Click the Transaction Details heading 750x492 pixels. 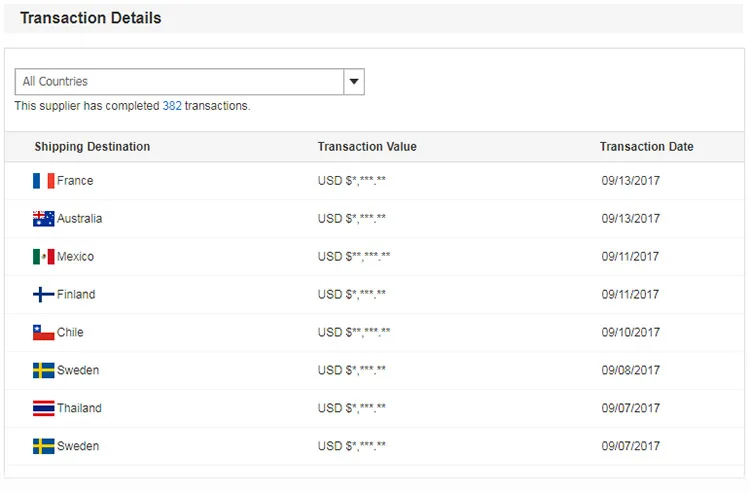point(90,18)
